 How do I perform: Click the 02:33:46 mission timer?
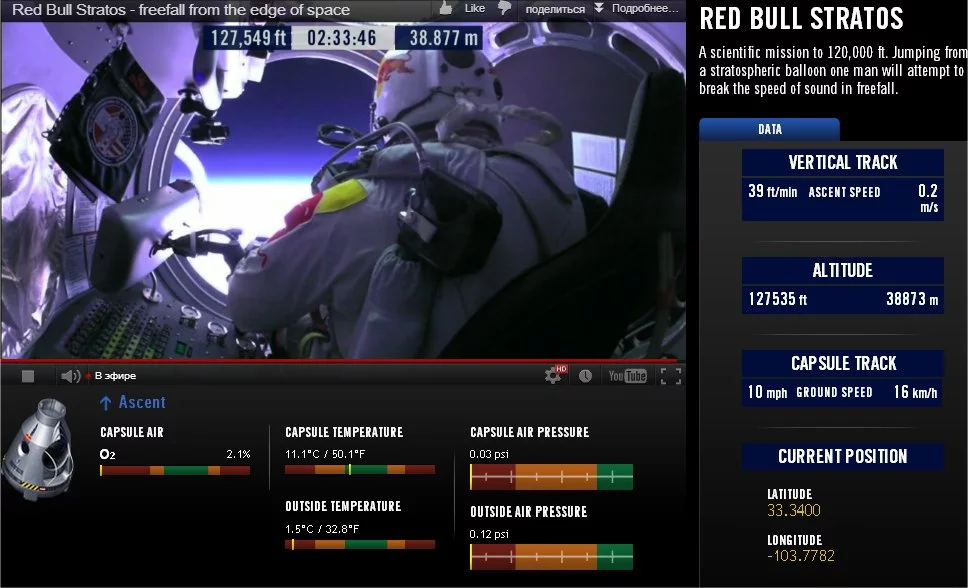pos(341,38)
